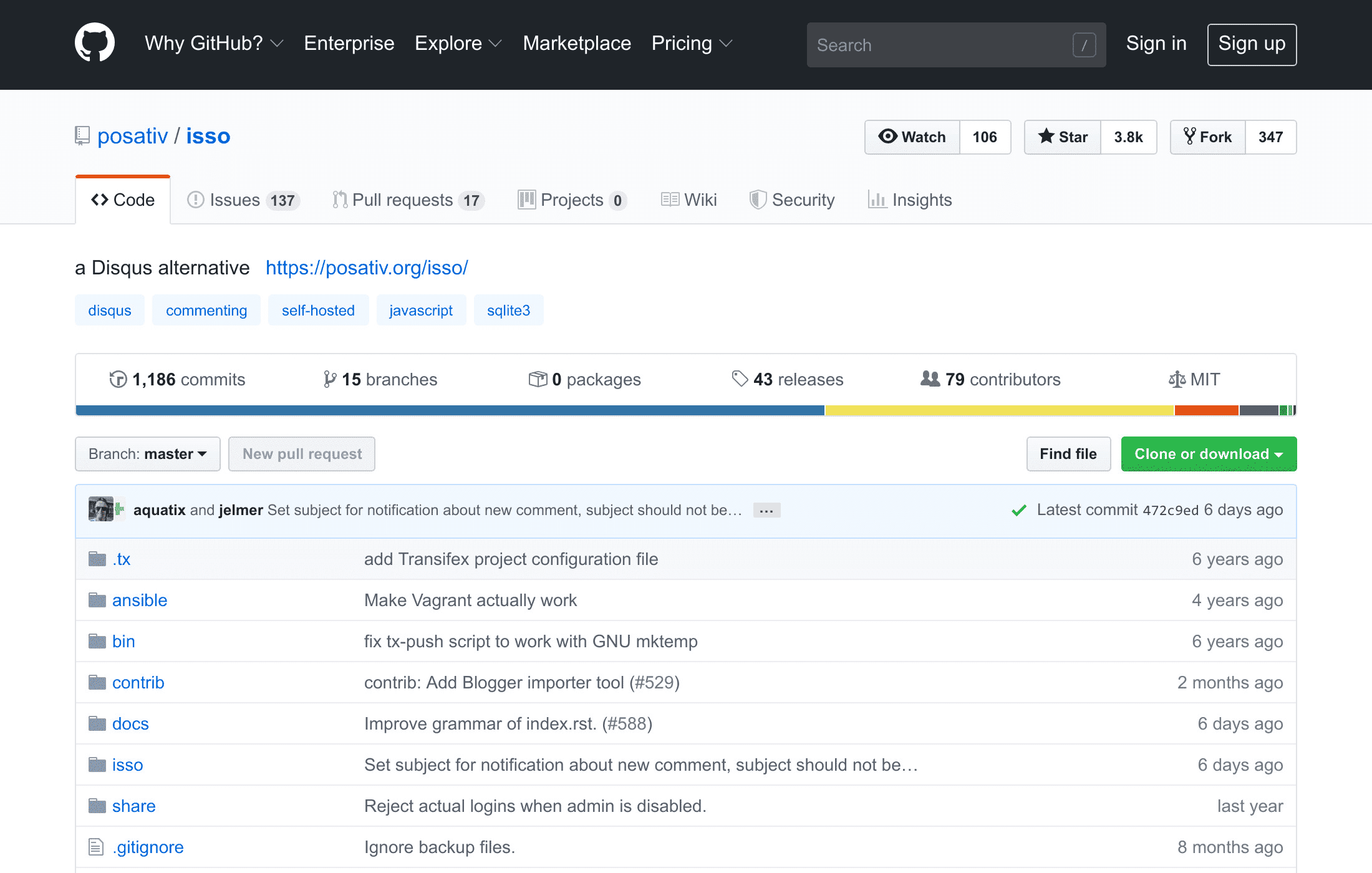This screenshot has height=873, width=1372.
Task: Open the Wiki tab
Action: (688, 200)
